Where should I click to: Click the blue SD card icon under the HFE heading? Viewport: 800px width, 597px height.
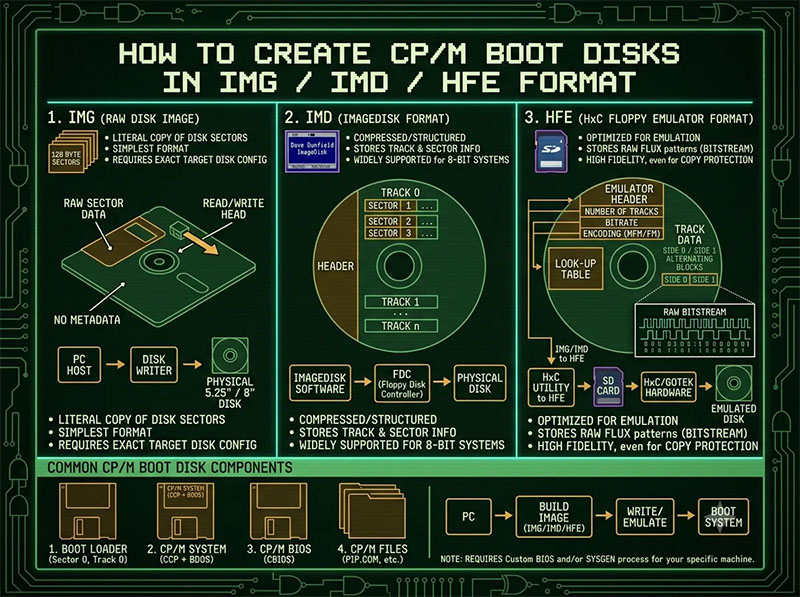click(x=551, y=151)
